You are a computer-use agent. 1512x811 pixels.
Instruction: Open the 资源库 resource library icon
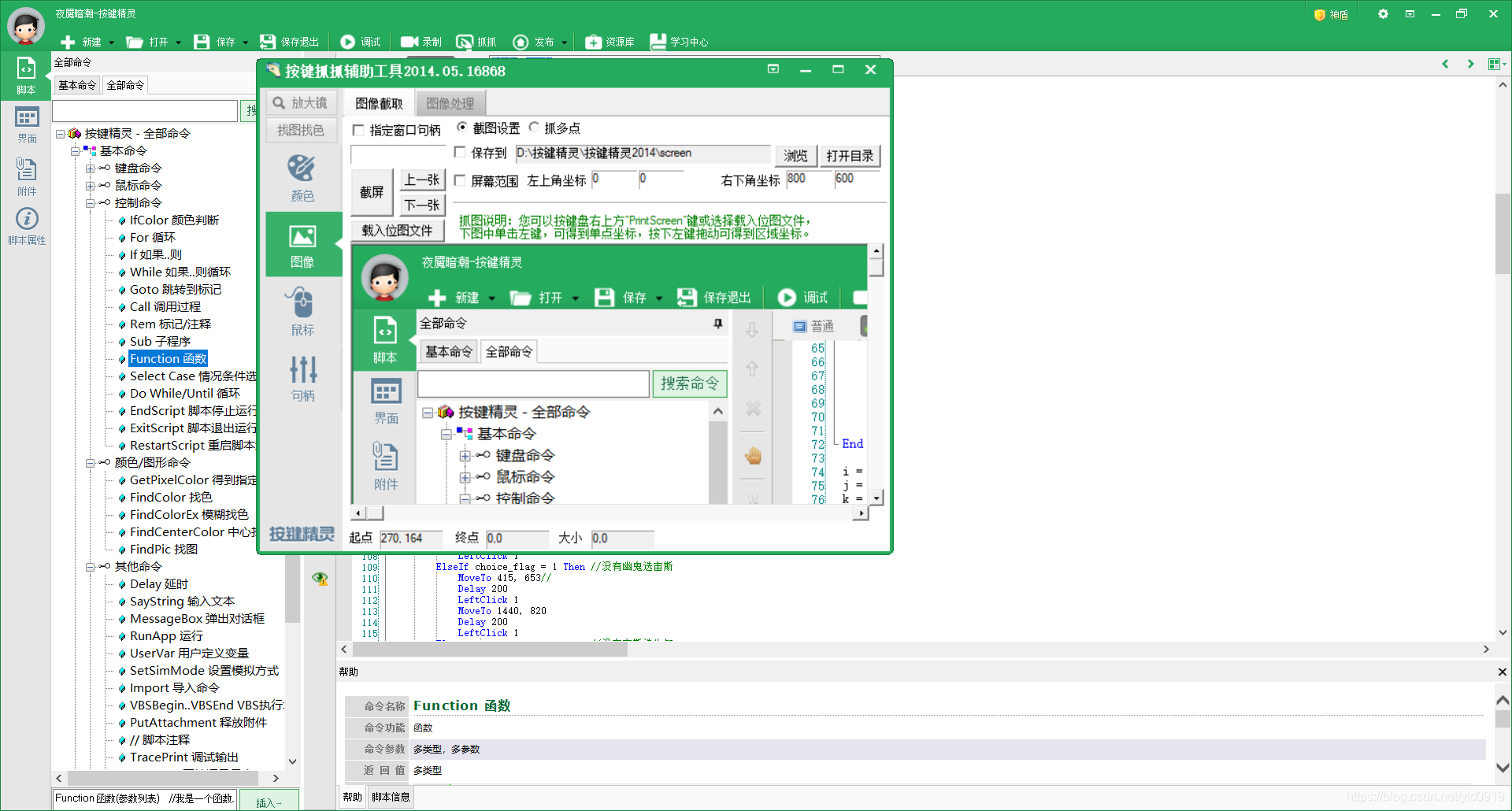coord(593,42)
